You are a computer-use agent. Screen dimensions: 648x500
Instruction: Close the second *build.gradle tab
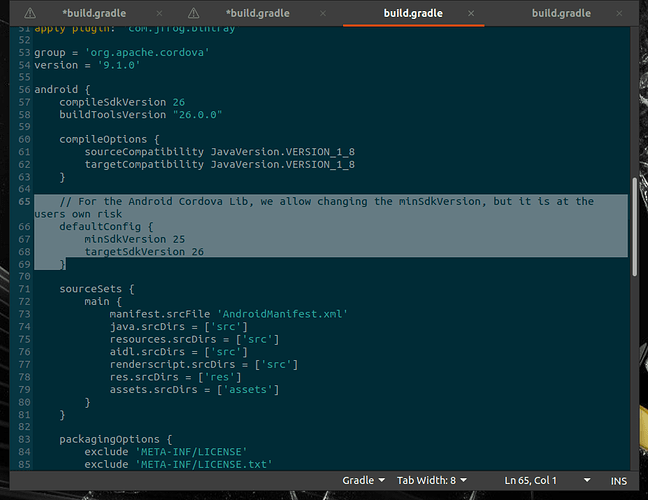click(323, 14)
